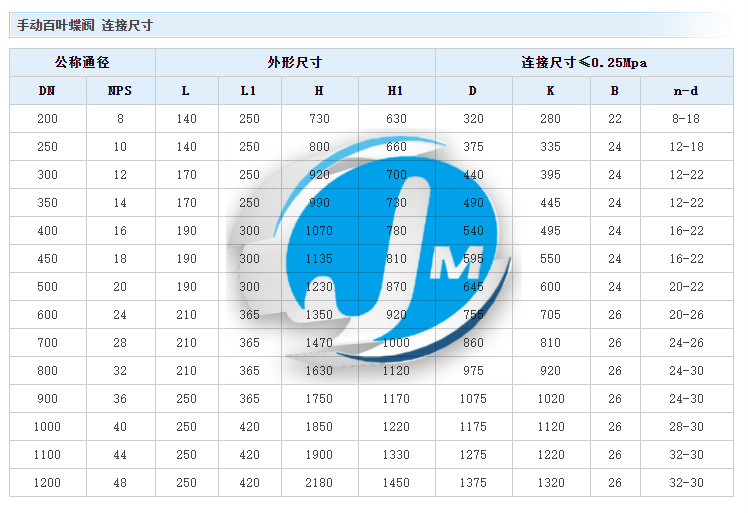Screen dimensions: 748x513
Task: Click K value '705'
Action: pyautogui.click(x=551, y=315)
